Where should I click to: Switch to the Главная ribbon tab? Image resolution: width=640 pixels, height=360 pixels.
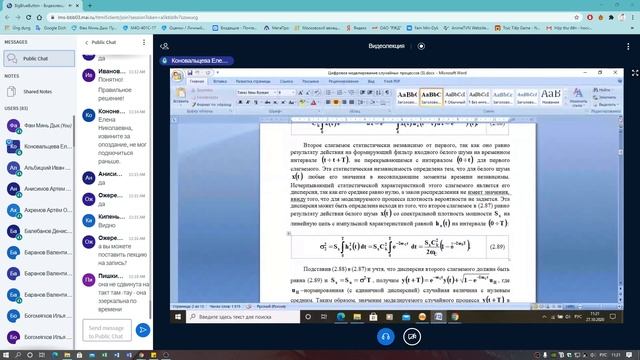point(197,81)
